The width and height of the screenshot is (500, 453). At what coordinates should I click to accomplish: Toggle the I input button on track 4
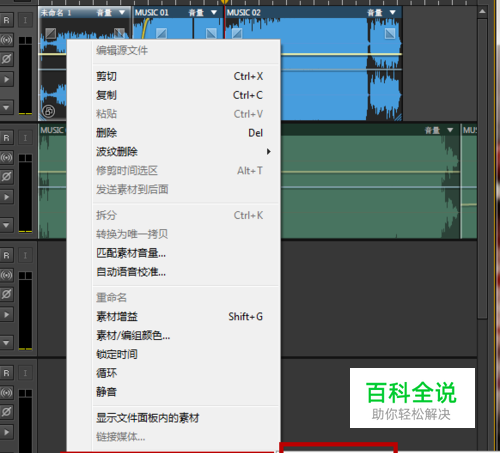pyautogui.click(x=25, y=373)
